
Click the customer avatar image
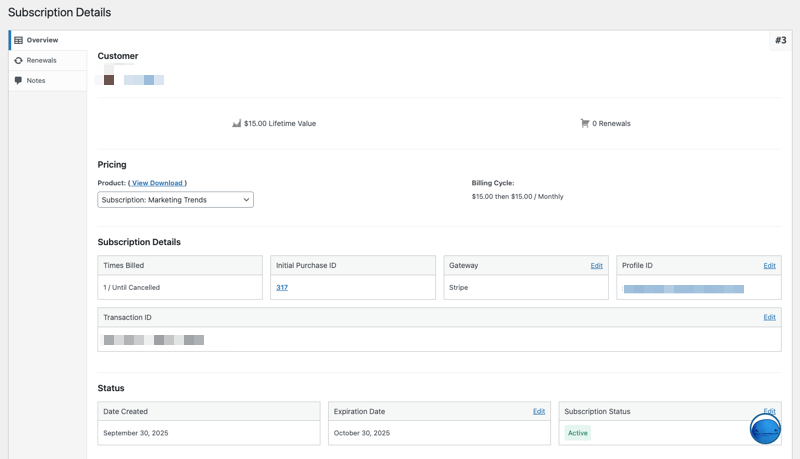tap(109, 80)
